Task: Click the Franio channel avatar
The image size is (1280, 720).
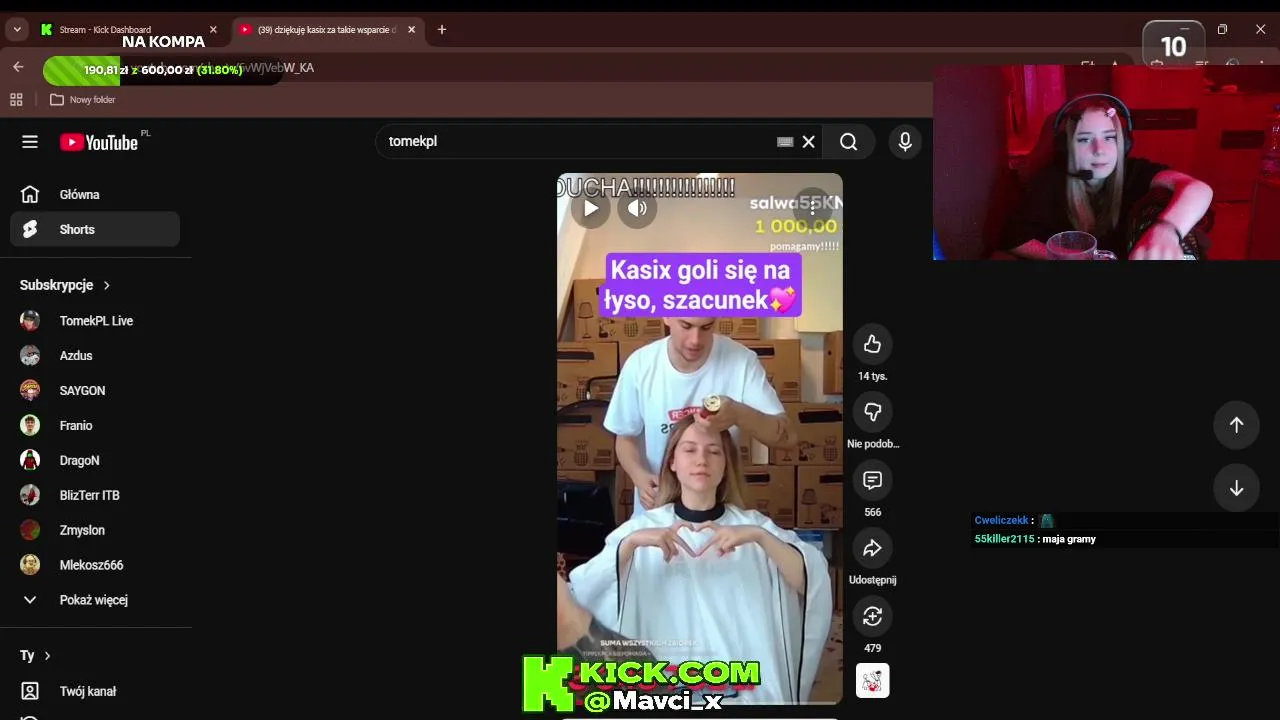Action: coord(30,426)
